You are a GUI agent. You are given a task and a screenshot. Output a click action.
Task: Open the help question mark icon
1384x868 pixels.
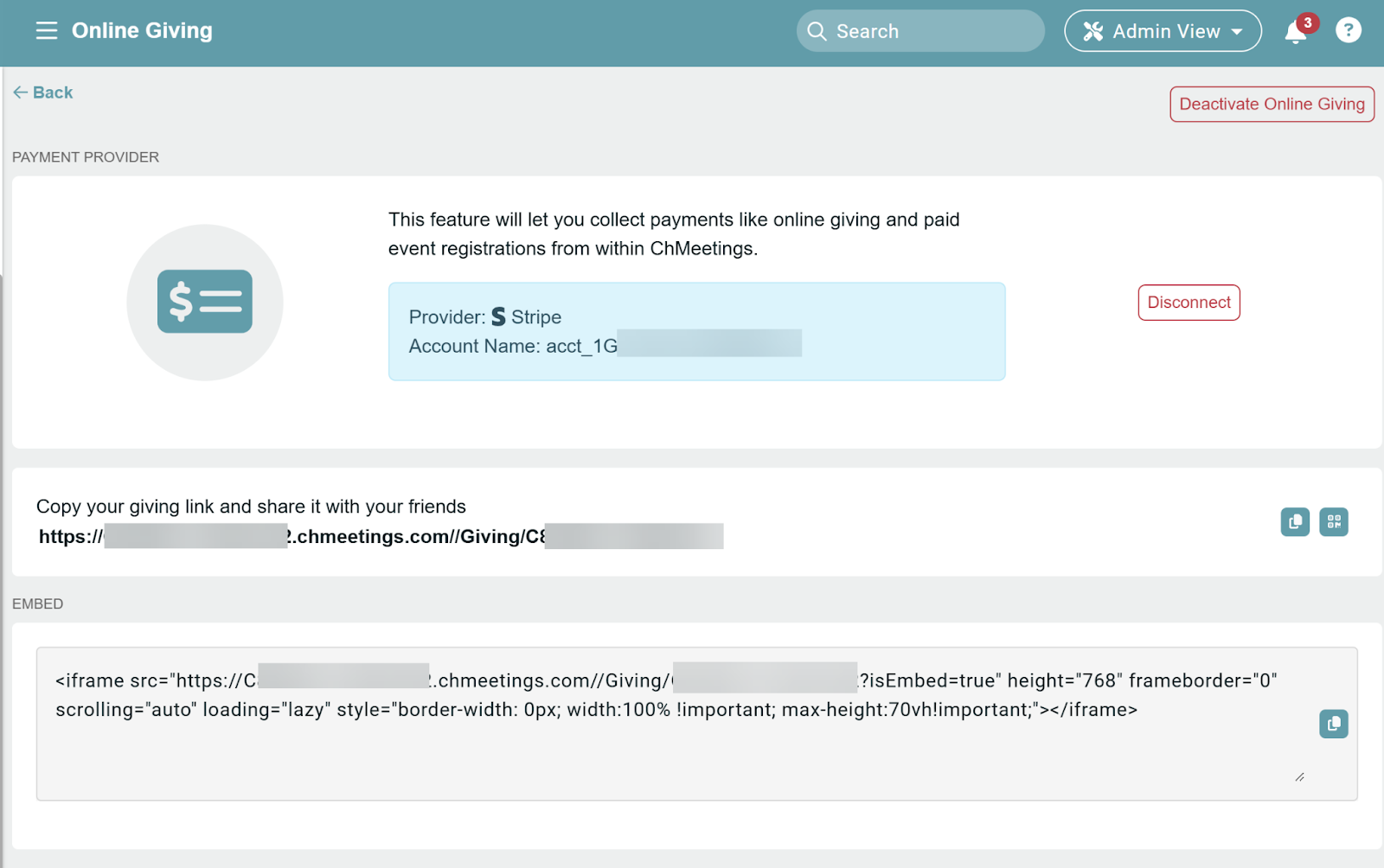1348,31
